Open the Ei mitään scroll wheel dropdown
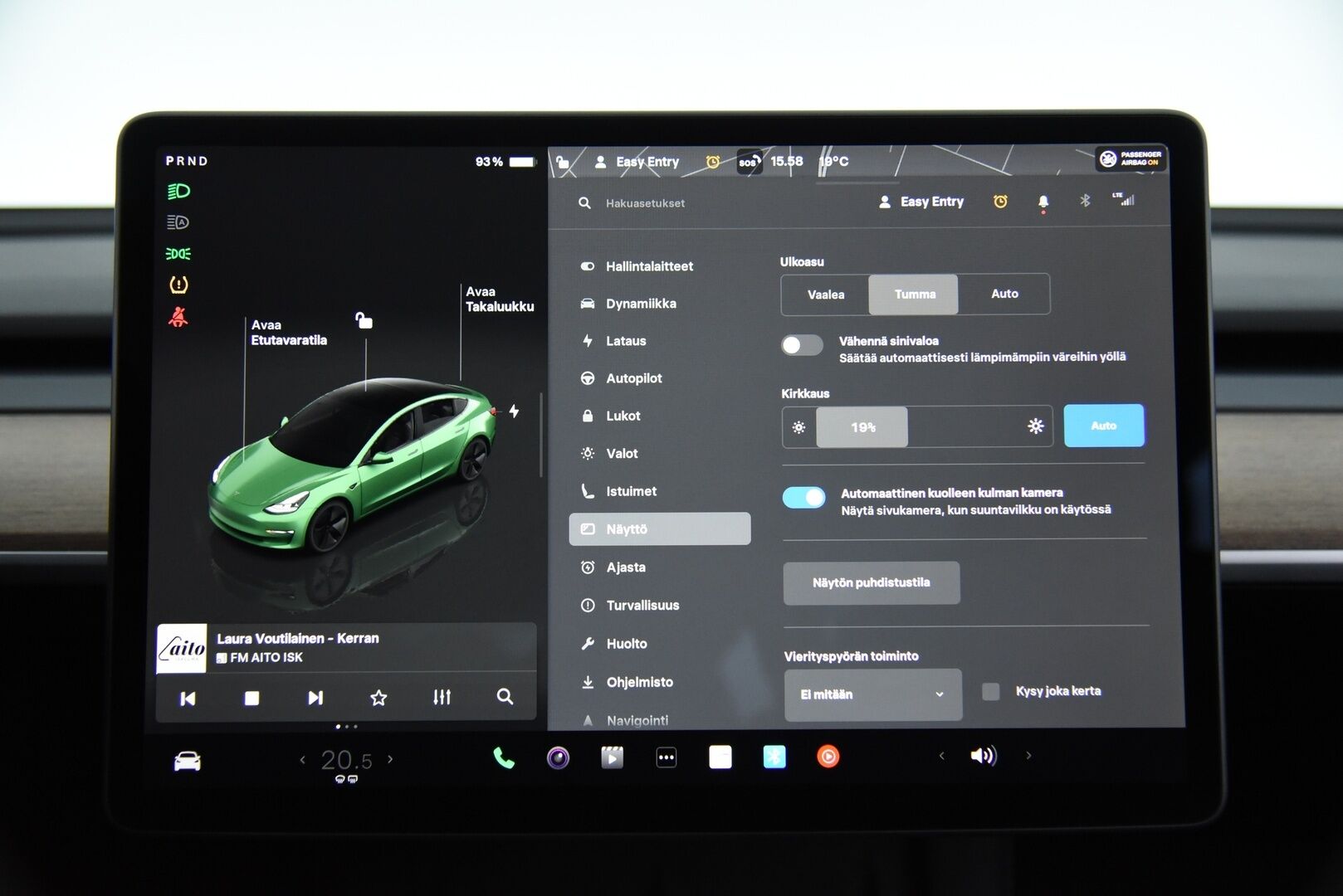 872,694
